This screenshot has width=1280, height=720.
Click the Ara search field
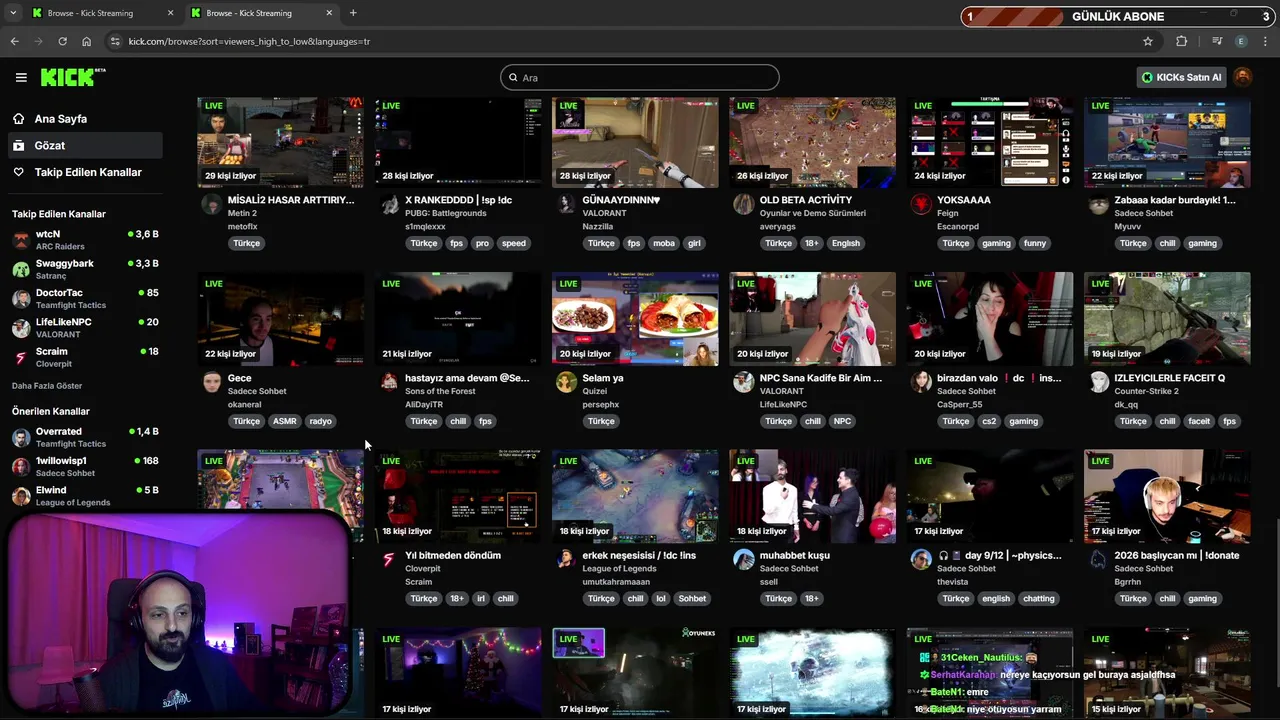click(x=640, y=77)
